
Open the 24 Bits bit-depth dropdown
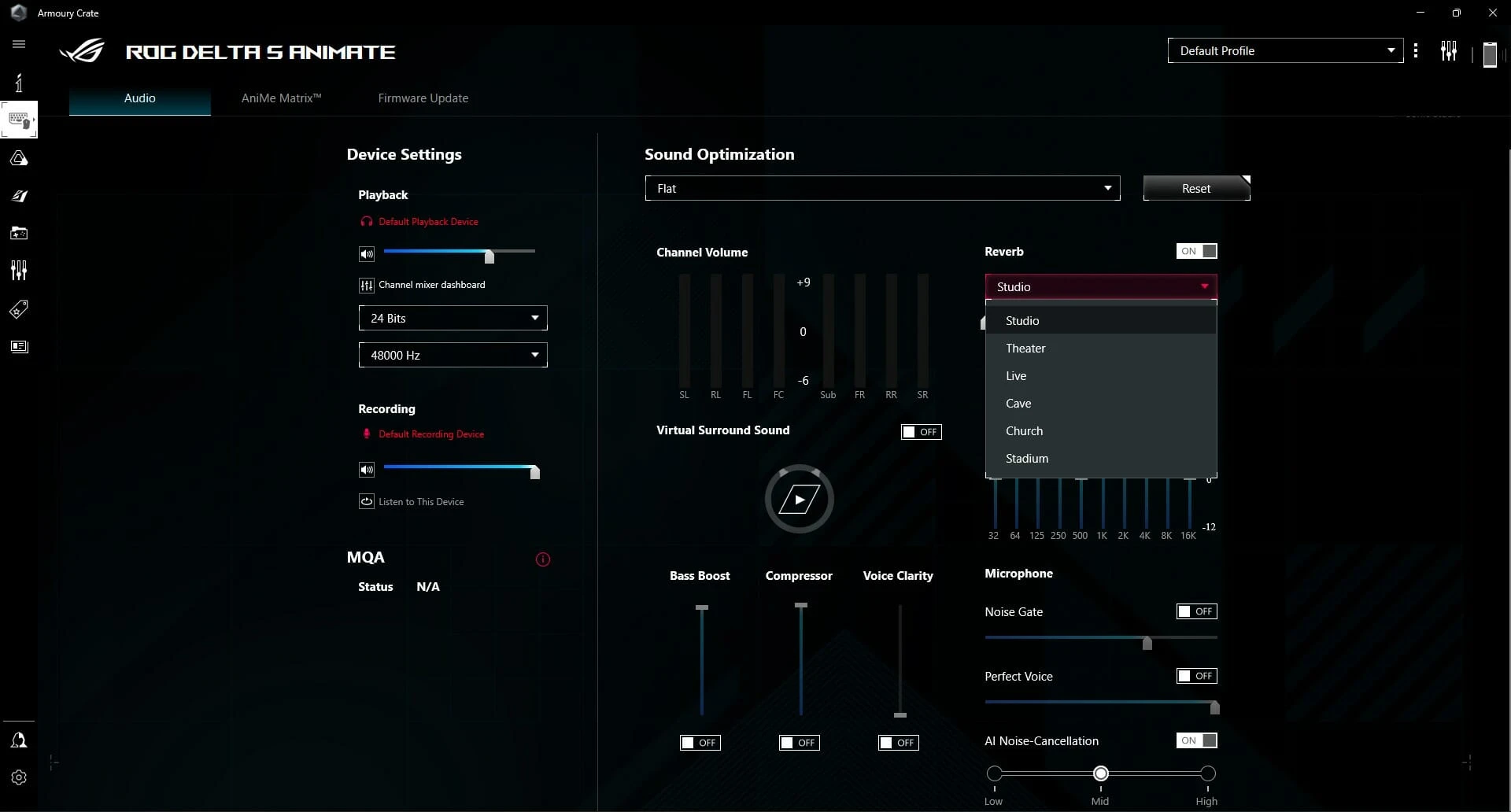pos(453,318)
